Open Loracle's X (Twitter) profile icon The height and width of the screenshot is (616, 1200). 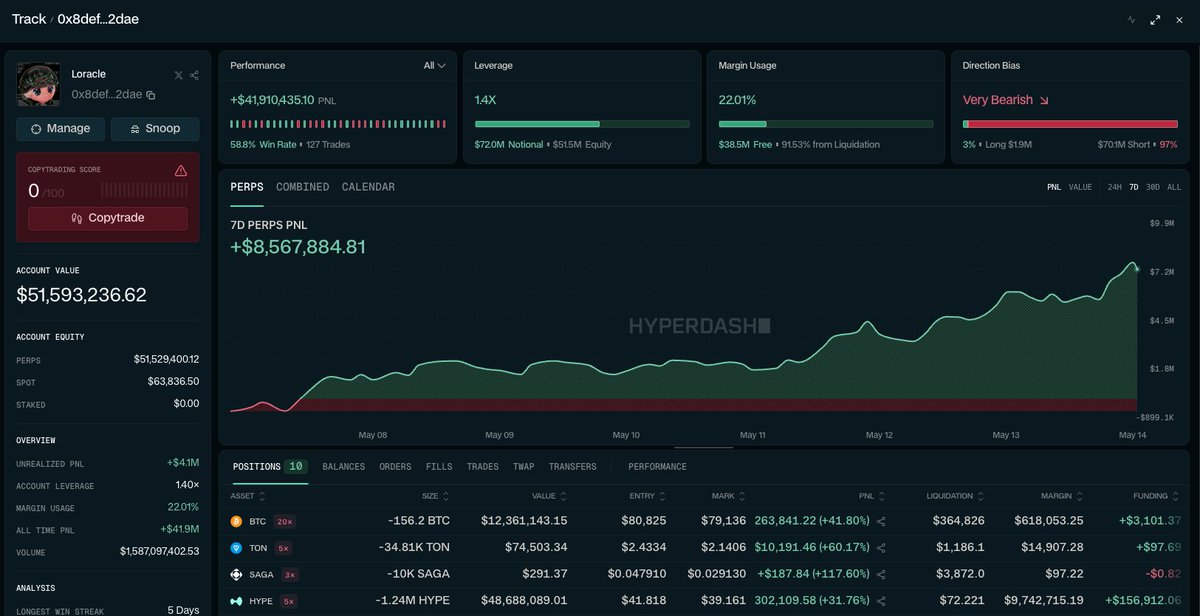coord(178,75)
